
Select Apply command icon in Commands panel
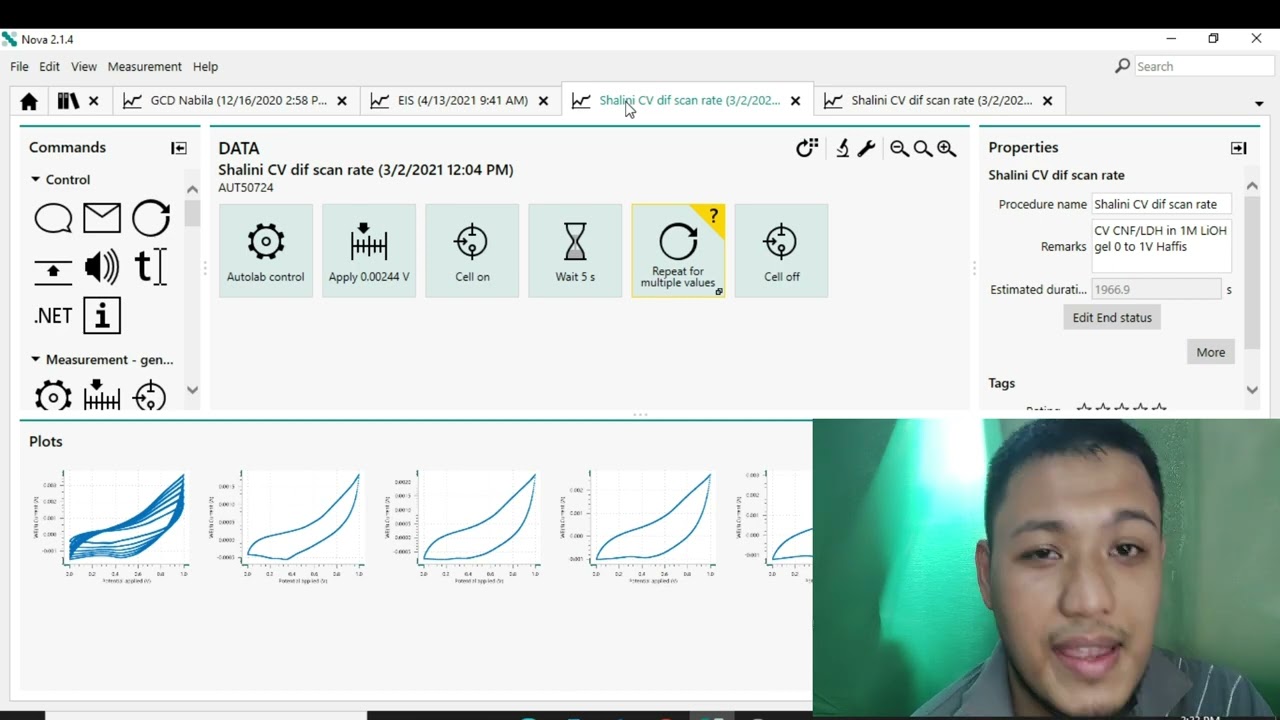(x=102, y=397)
